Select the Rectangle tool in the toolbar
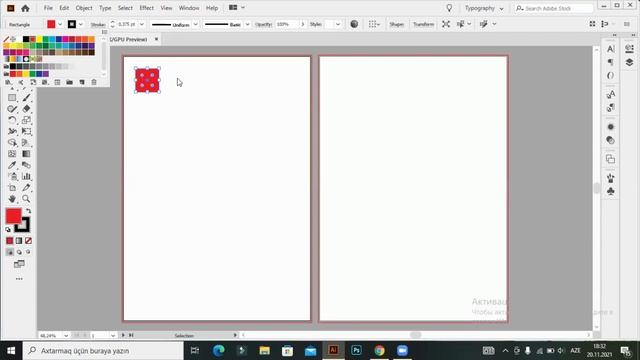The image size is (640, 360). [x=12, y=98]
